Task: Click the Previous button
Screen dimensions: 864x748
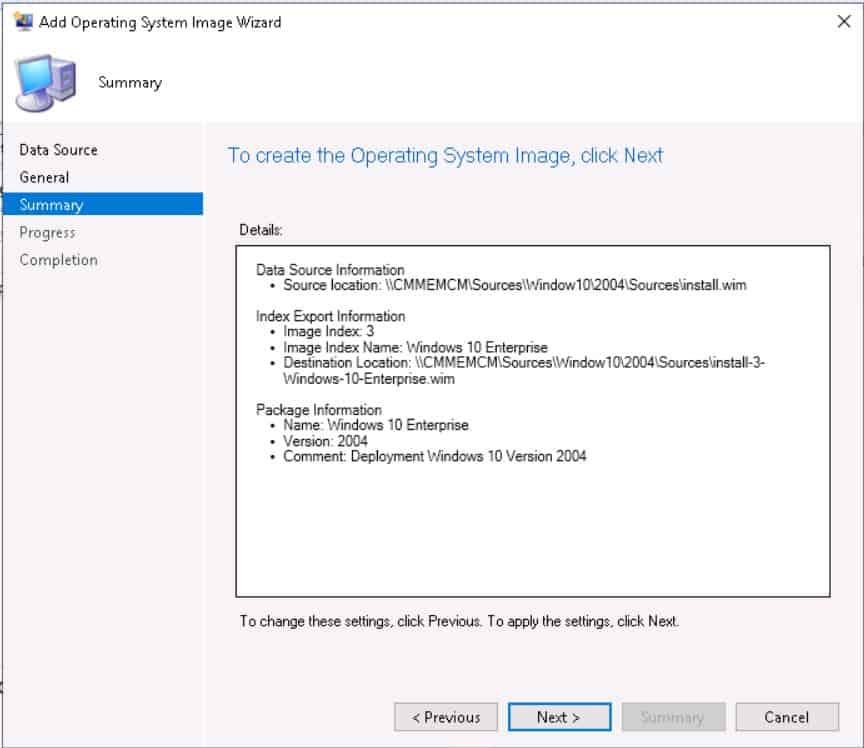Action: point(446,717)
